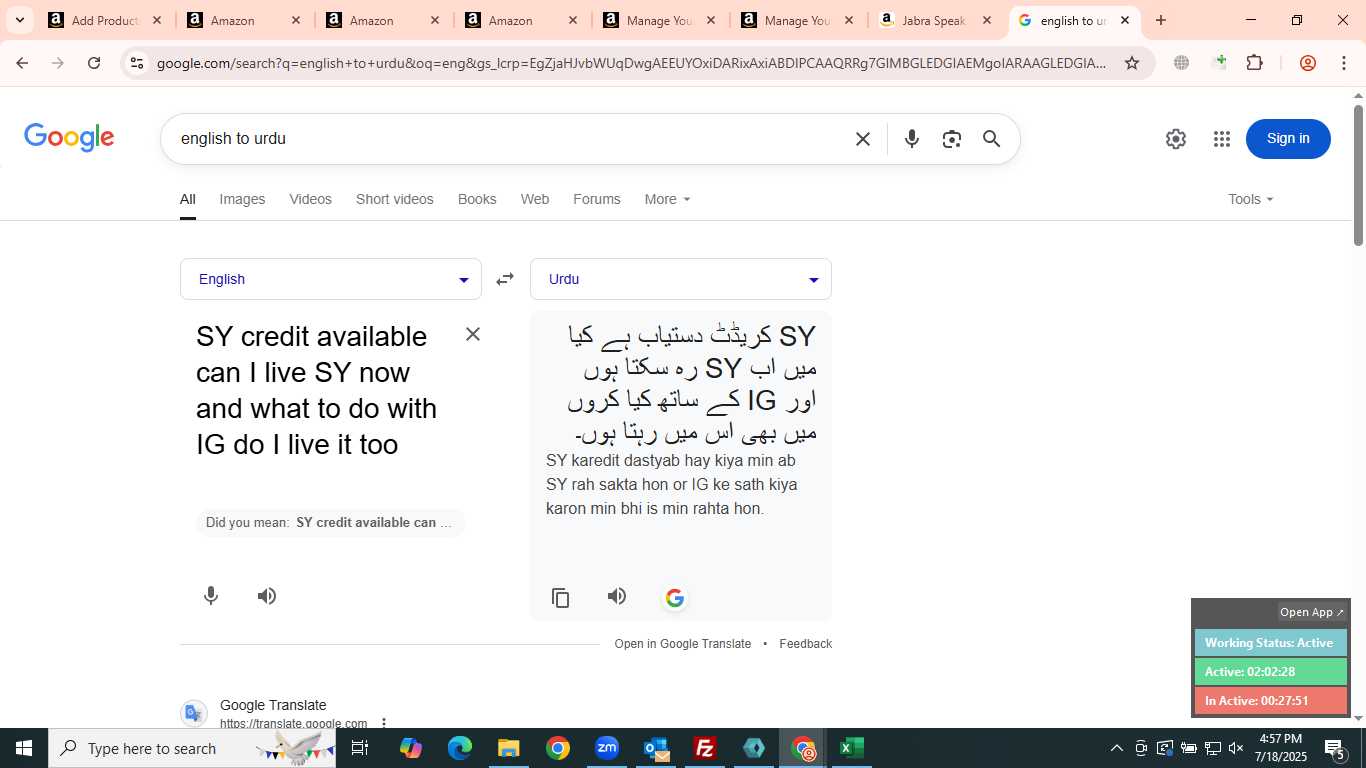Search by image camera icon
The height and width of the screenshot is (768, 1366).
[x=951, y=139]
